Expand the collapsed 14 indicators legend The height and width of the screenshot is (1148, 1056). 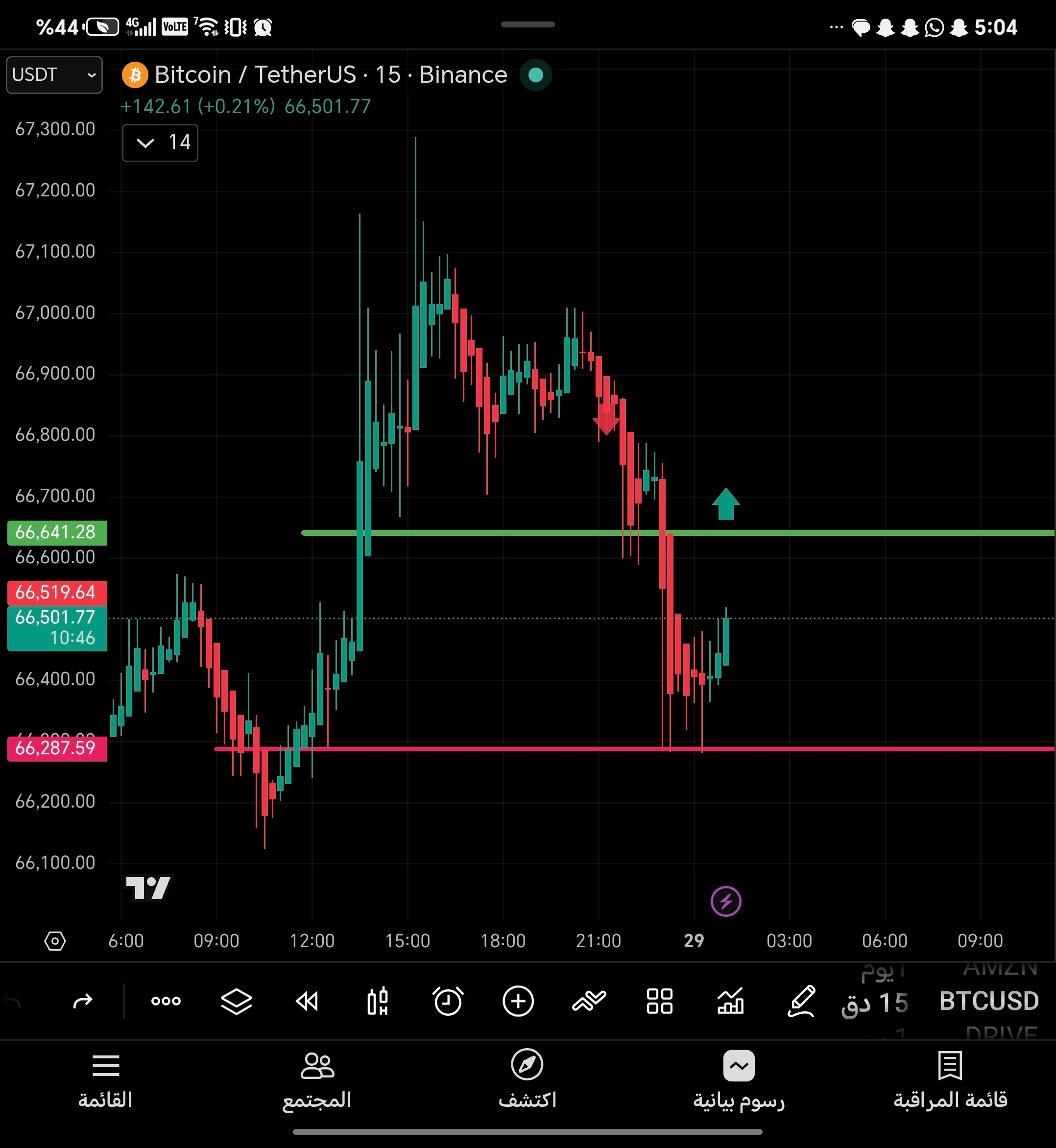[160, 143]
